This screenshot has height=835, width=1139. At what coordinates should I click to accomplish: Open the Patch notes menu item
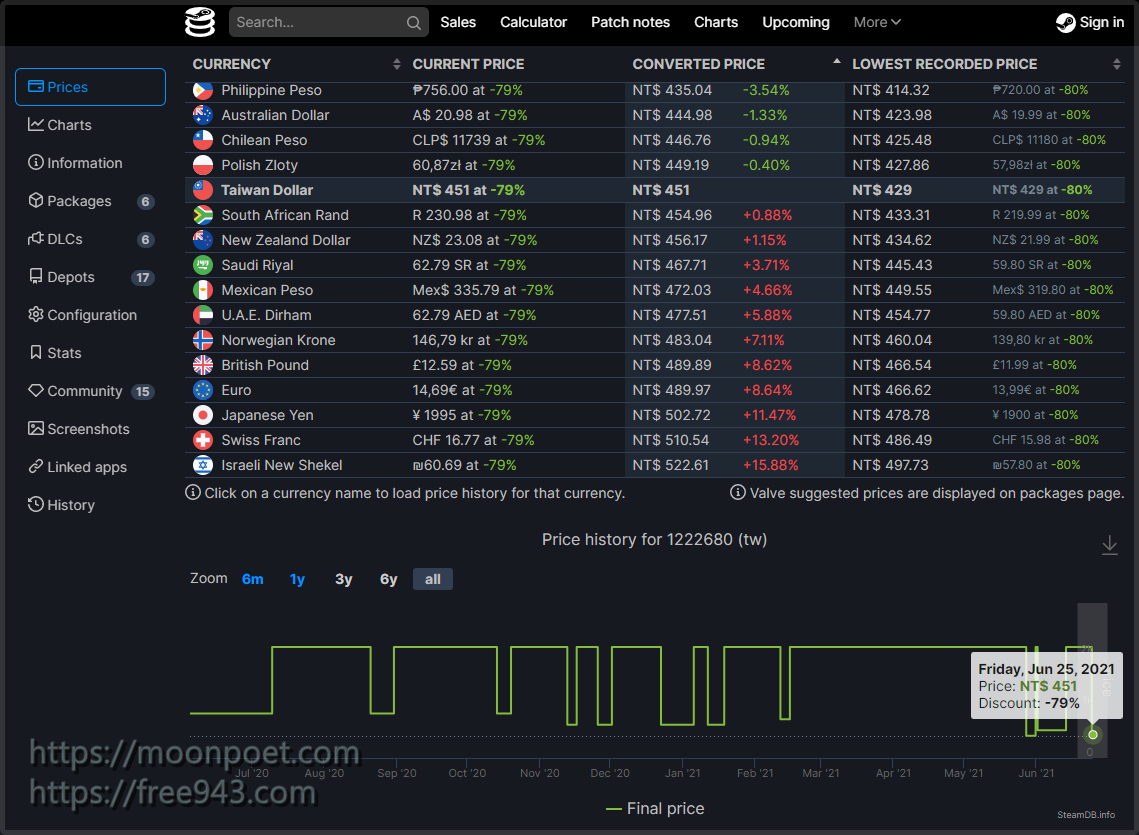[x=630, y=22]
